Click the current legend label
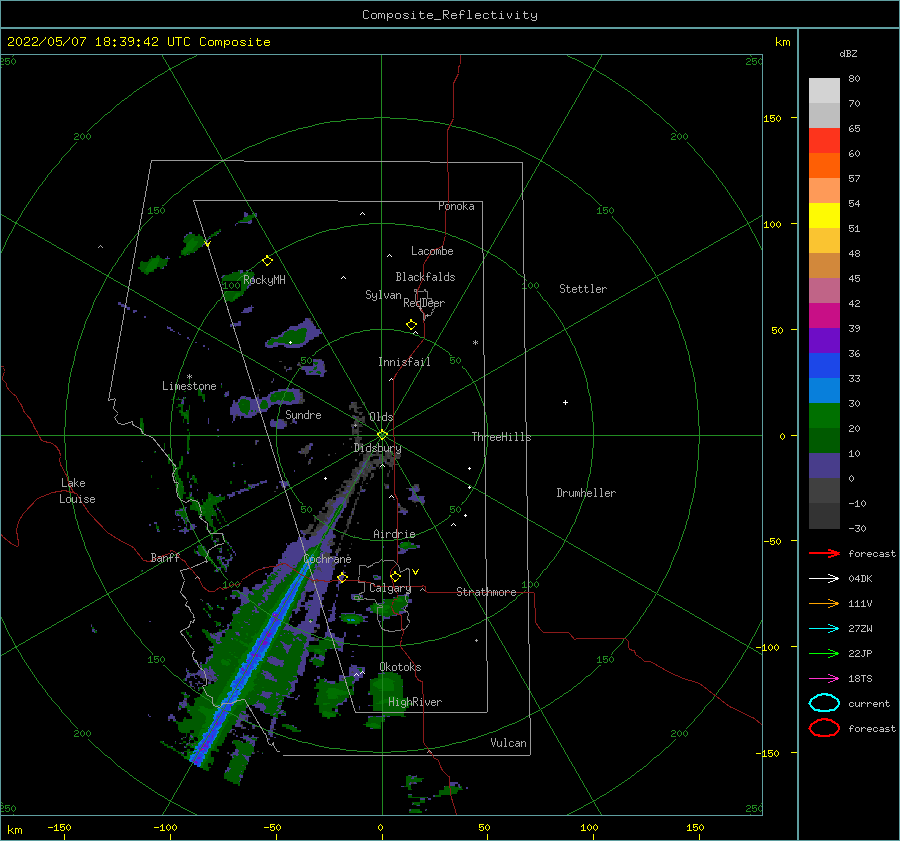This screenshot has height=841, width=900. click(x=868, y=703)
